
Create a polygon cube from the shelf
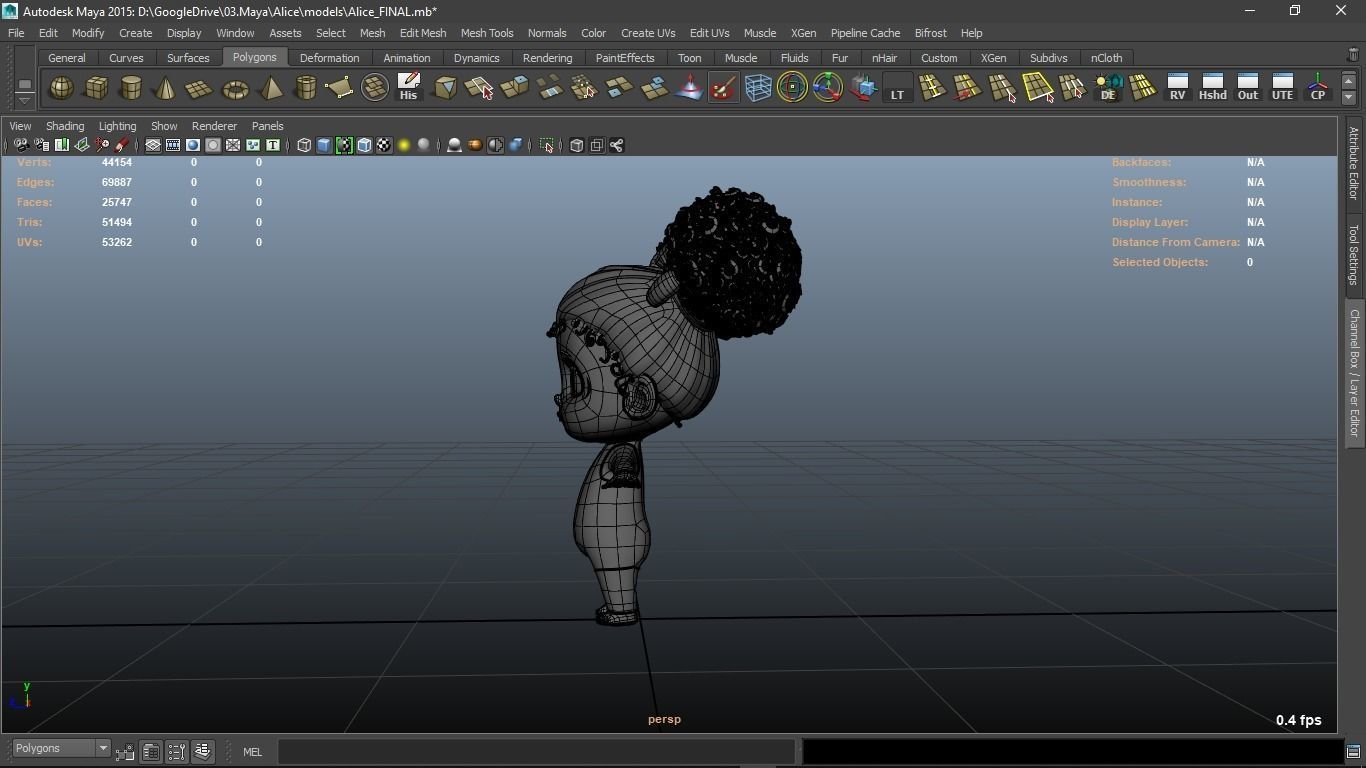point(96,88)
